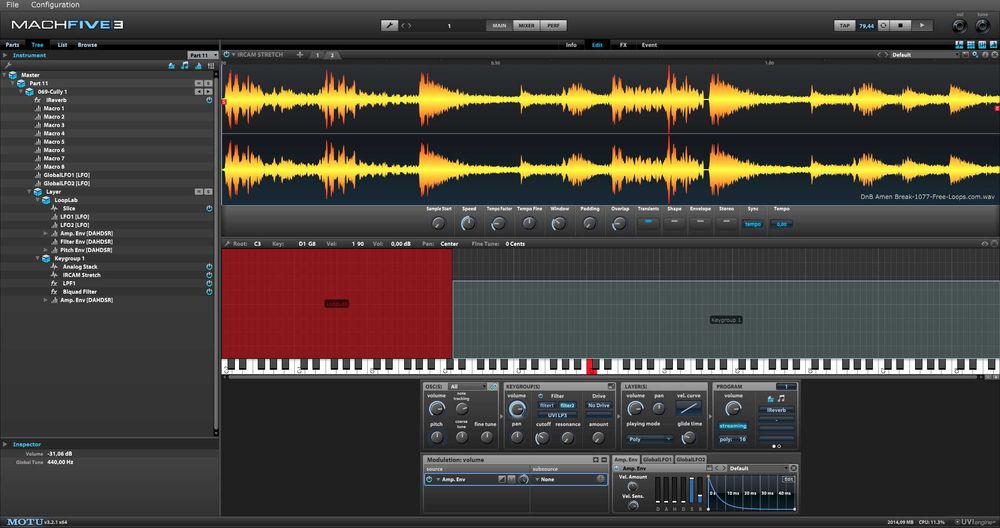This screenshot has width=1000, height=528.
Task: Click the link icon in OSC(S) panel header
Action: (x=493, y=386)
